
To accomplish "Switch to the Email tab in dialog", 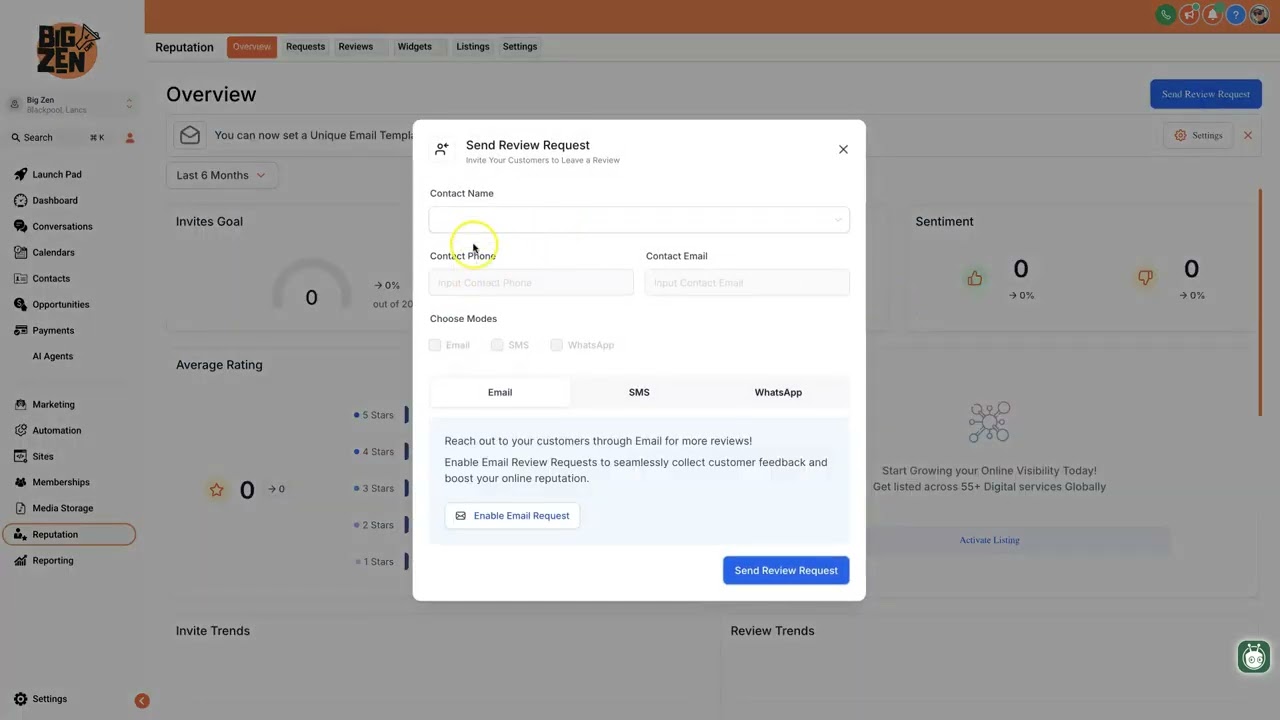I will (x=500, y=392).
